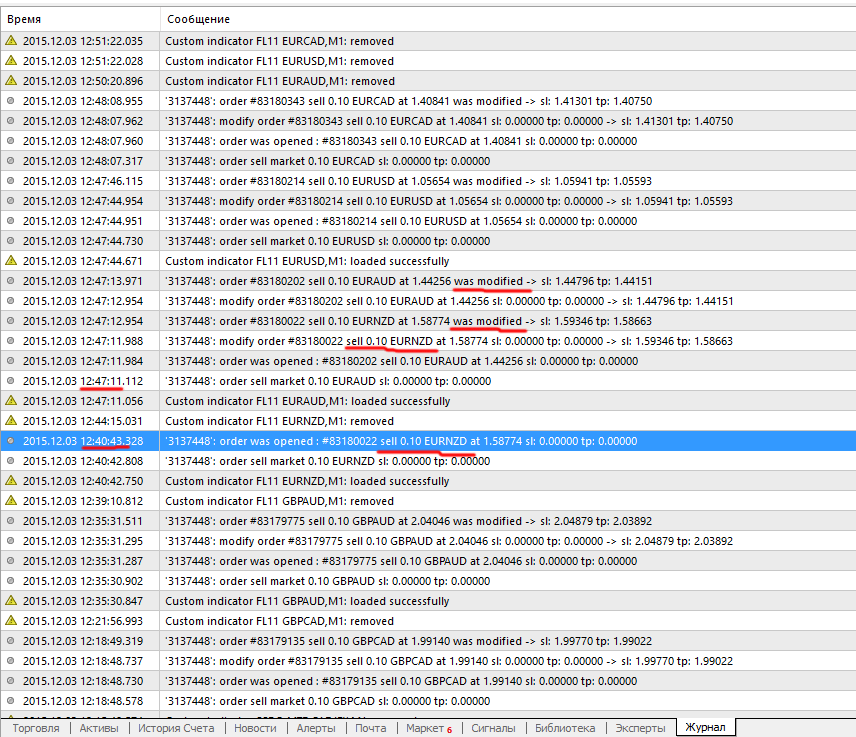Select 'order was opened : #83179135' message
856x737 pixels.
pos(401,681)
